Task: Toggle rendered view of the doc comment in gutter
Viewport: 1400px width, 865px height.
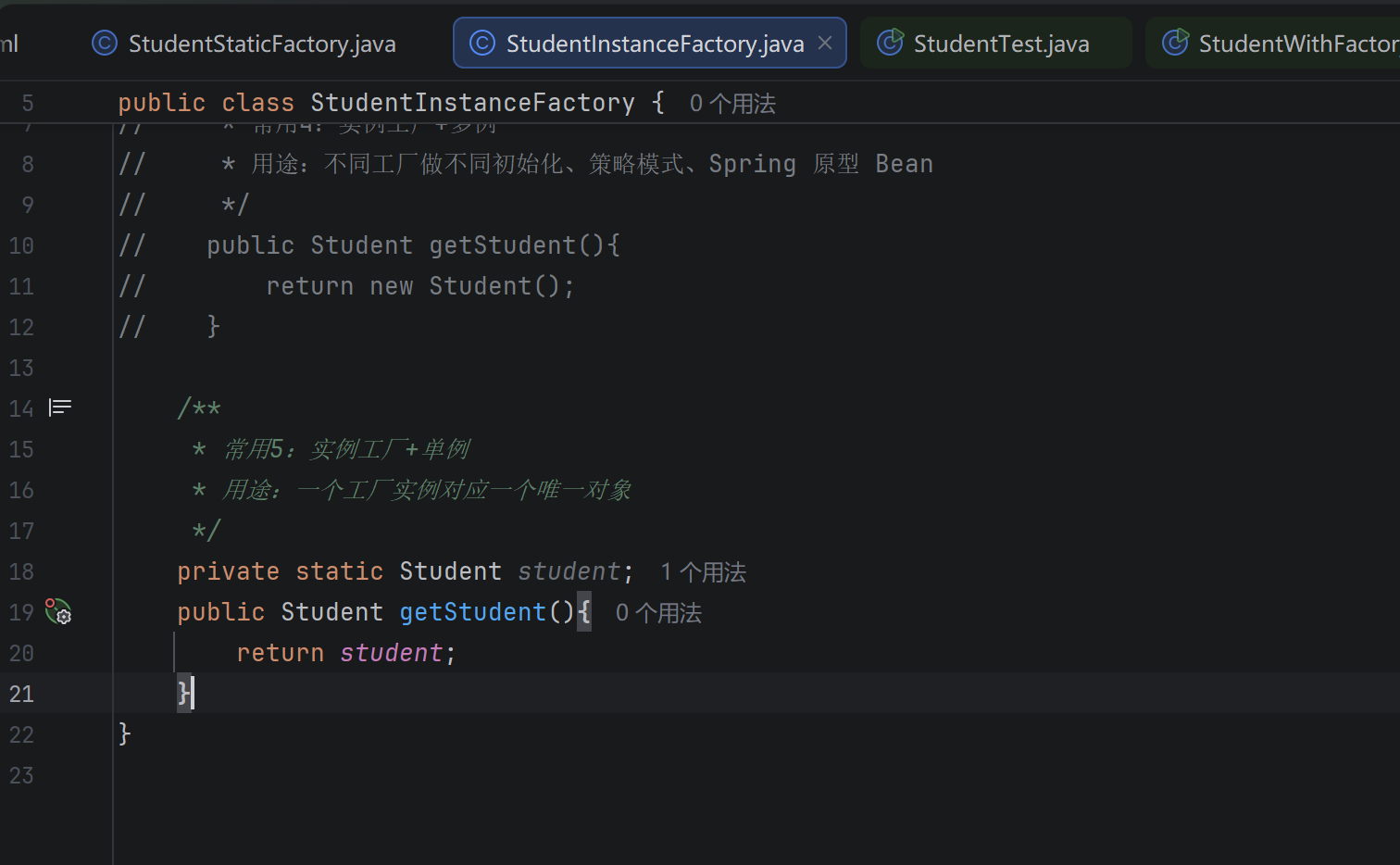Action: click(60, 407)
